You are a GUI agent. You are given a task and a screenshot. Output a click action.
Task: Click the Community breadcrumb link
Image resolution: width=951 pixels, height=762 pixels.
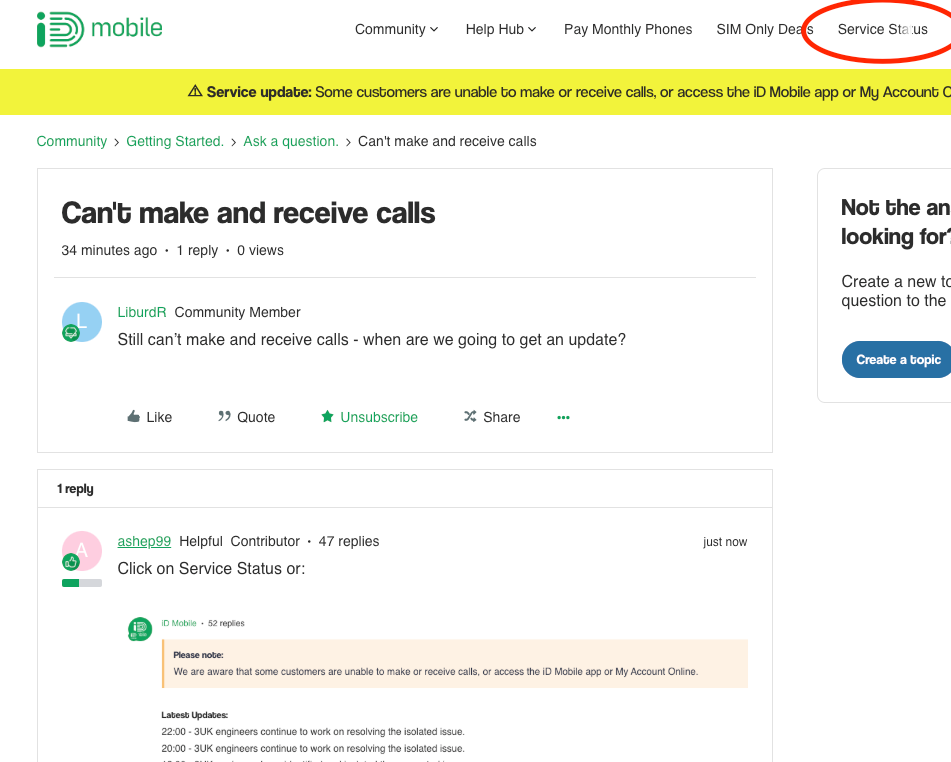(x=72, y=141)
